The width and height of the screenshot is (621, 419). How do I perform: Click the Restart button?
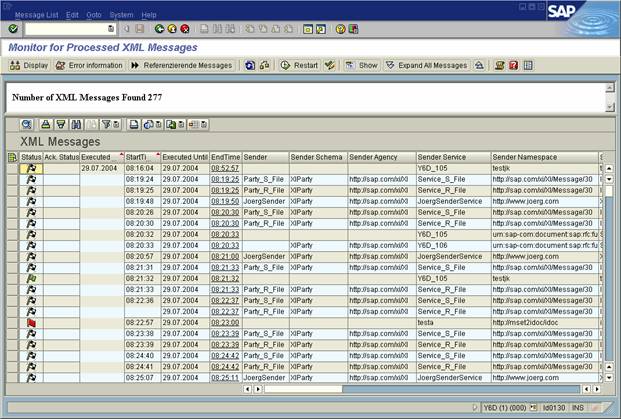[299, 65]
